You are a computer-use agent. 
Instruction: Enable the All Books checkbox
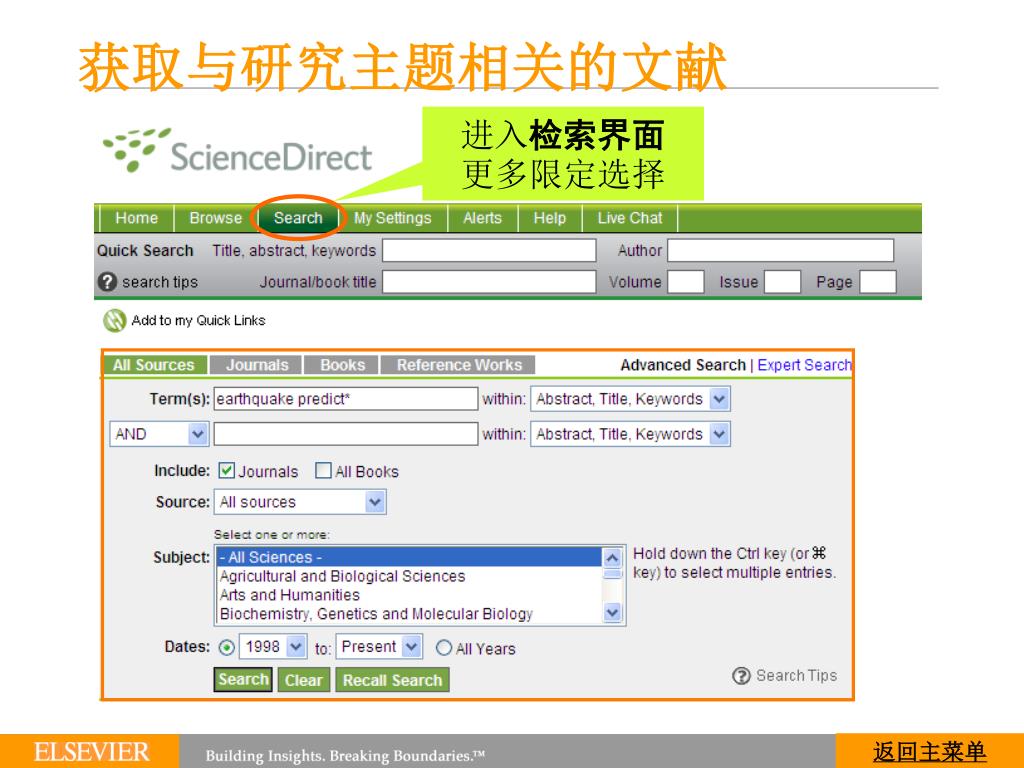323,471
